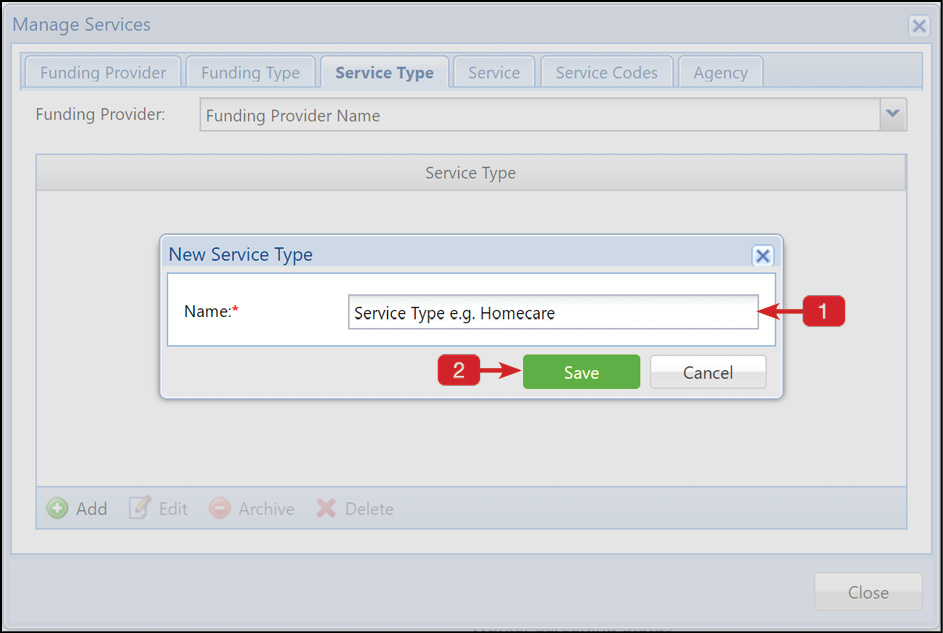Switch to the Funding Type tab
Screen dimensions: 943x633
pos(250,73)
